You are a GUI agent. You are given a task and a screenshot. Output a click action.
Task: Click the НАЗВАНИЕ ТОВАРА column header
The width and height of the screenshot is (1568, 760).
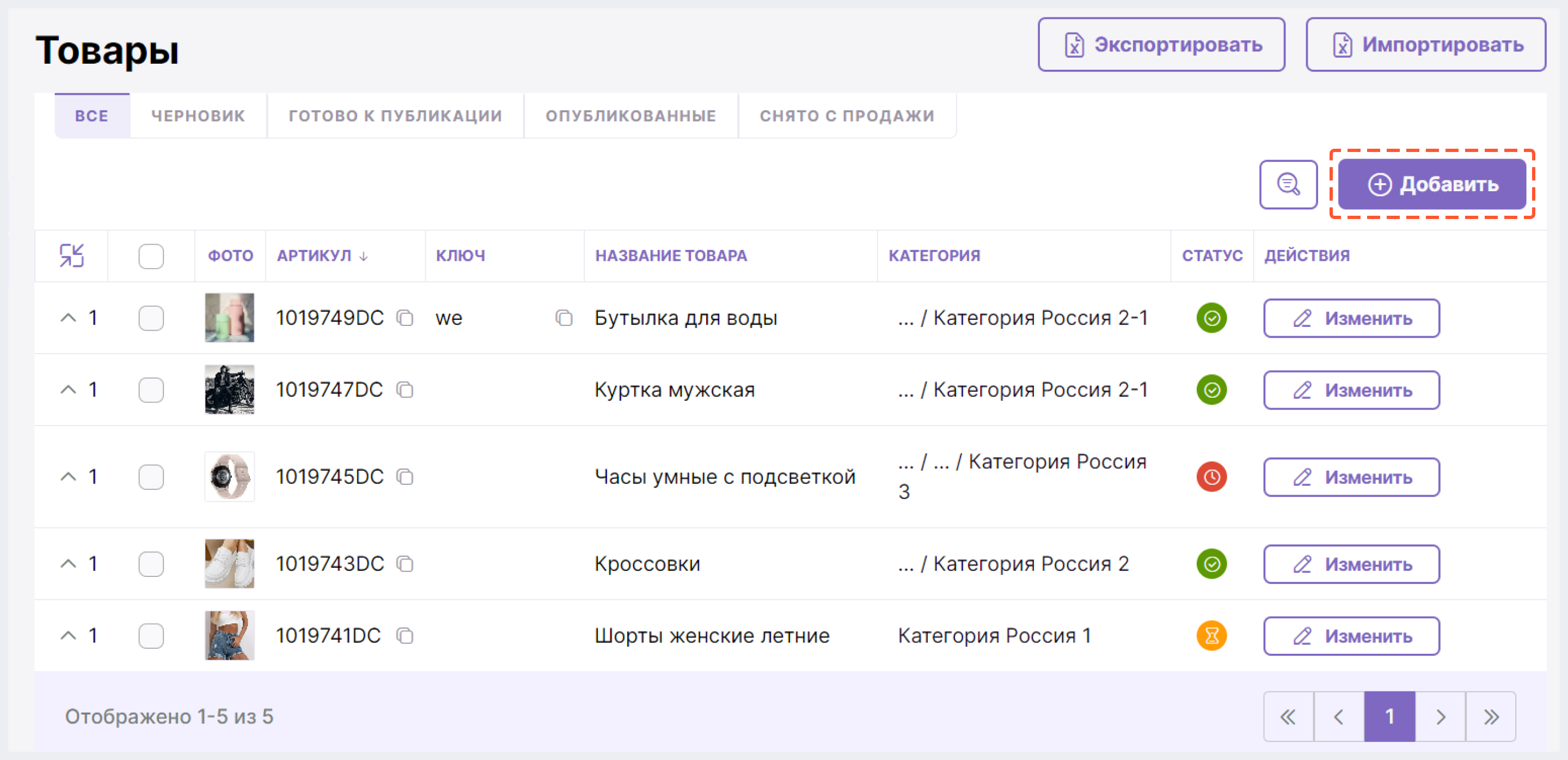pos(671,256)
